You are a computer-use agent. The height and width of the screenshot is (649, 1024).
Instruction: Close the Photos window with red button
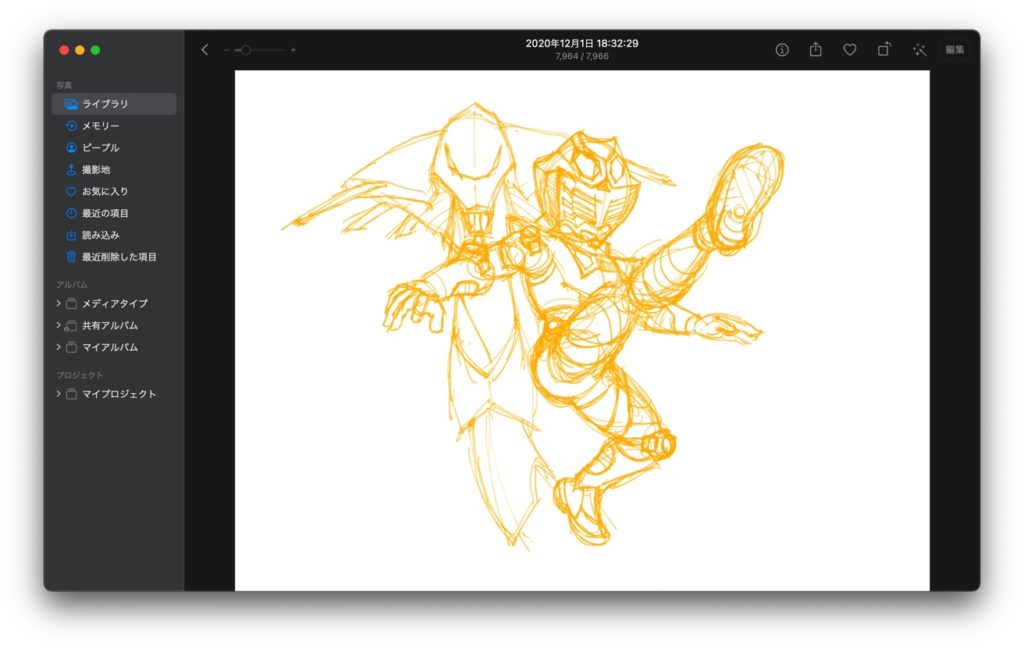coord(64,50)
